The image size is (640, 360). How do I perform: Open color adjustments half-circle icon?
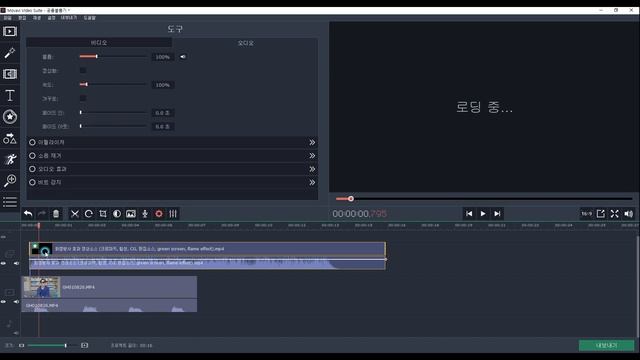pos(117,213)
